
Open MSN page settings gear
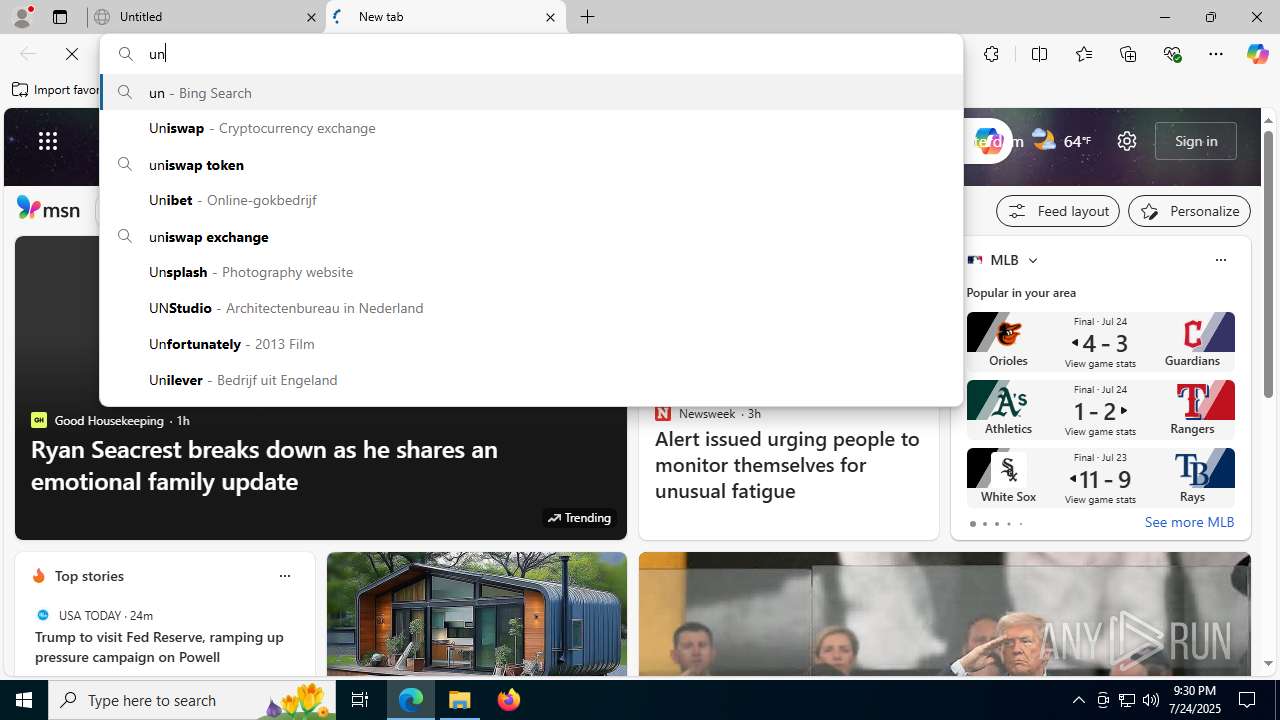tap(1127, 141)
